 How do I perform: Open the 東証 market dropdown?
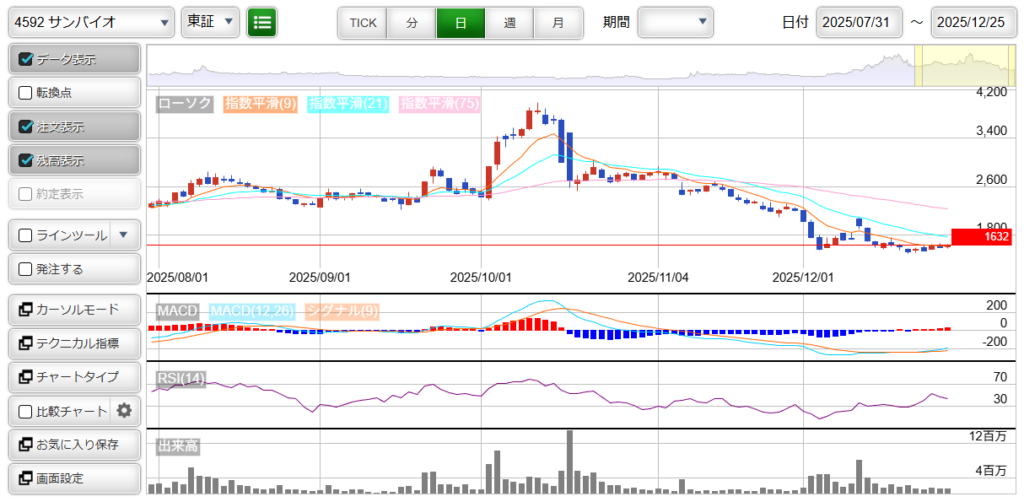coord(210,22)
